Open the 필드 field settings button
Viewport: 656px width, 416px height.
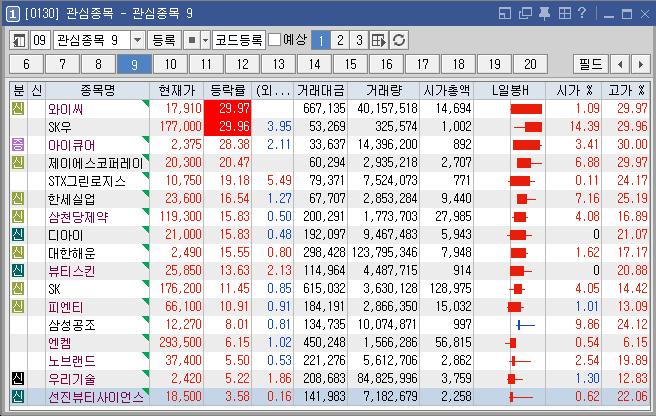click(591, 64)
